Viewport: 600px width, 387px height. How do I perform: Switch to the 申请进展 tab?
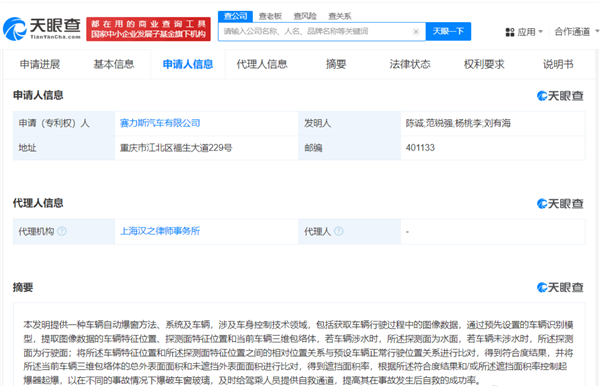[40, 64]
